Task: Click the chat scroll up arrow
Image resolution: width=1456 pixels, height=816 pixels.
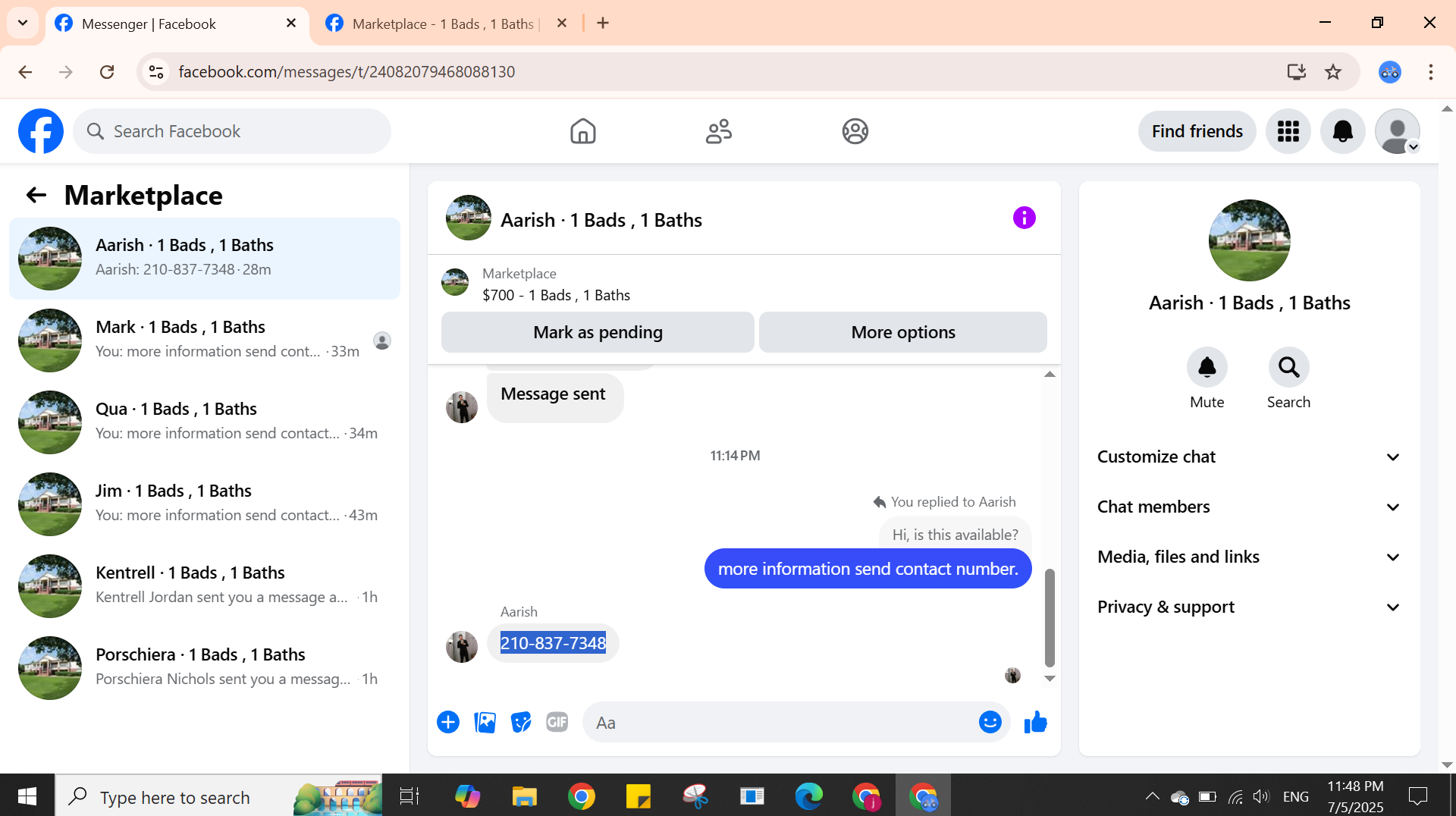Action: pos(1050,374)
